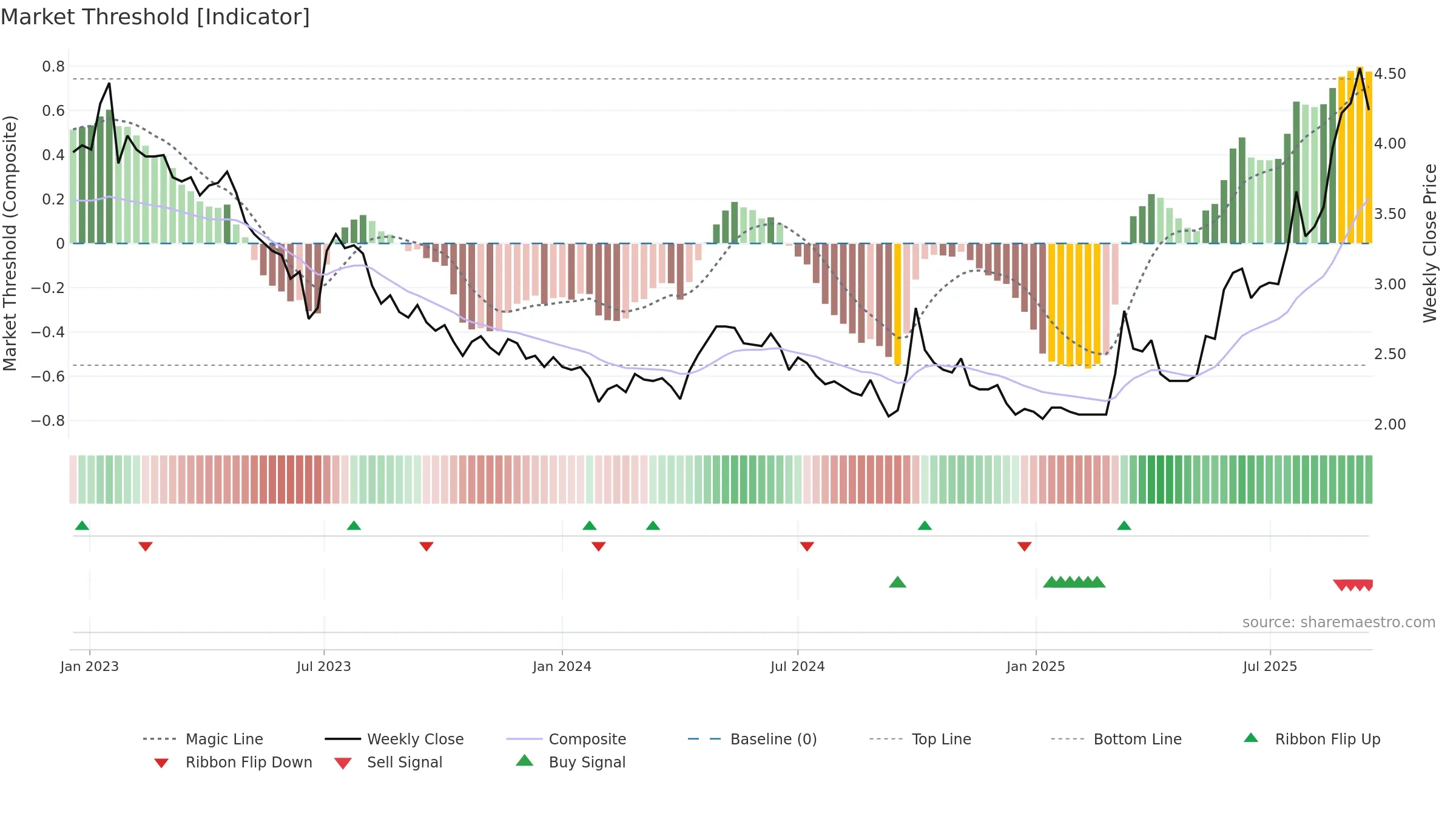Click the source: sharemaestro.com text
The height and width of the screenshot is (819, 1456).
pyautogui.click(x=1339, y=622)
